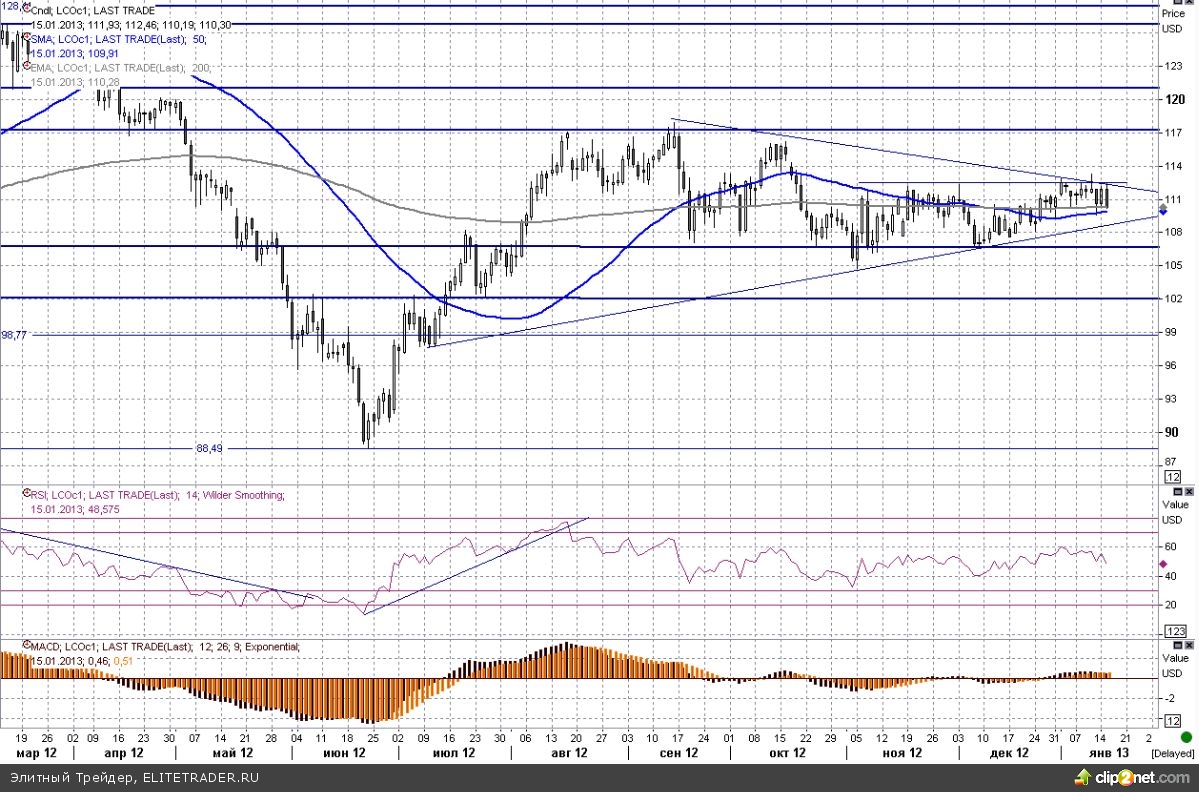Toggle the price scale precision box '12'
The image size is (1199, 792).
point(1173,478)
